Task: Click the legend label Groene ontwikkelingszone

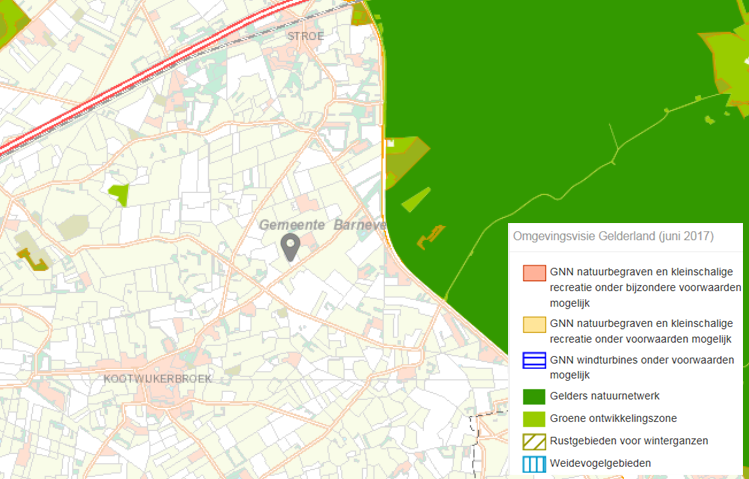Action: [x=613, y=418]
